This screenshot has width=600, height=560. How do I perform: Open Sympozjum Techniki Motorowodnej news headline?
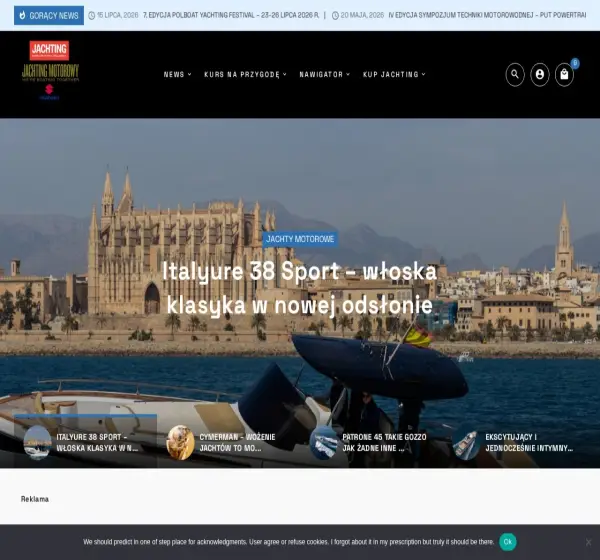click(487, 15)
